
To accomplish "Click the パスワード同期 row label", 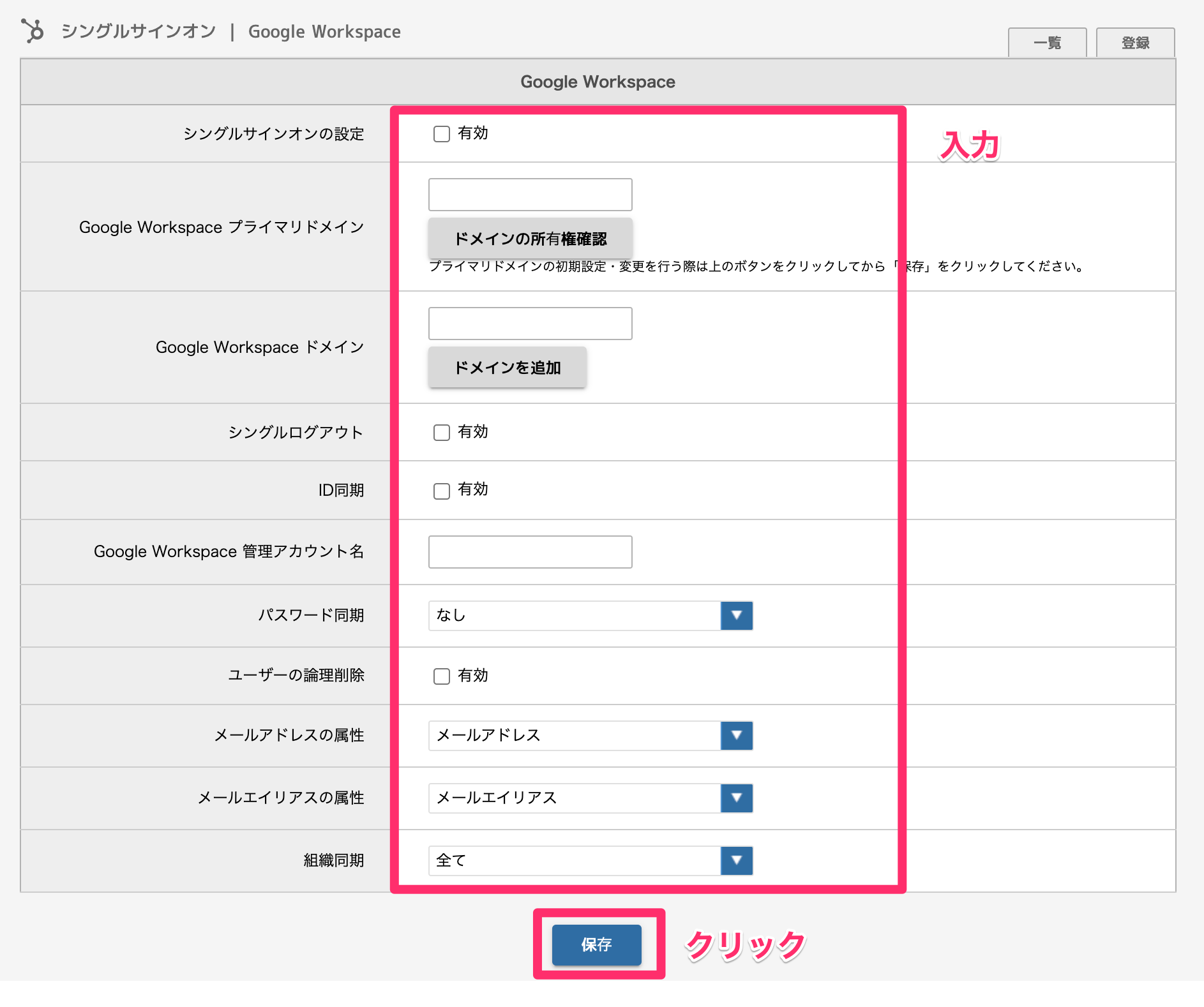I will [x=311, y=616].
